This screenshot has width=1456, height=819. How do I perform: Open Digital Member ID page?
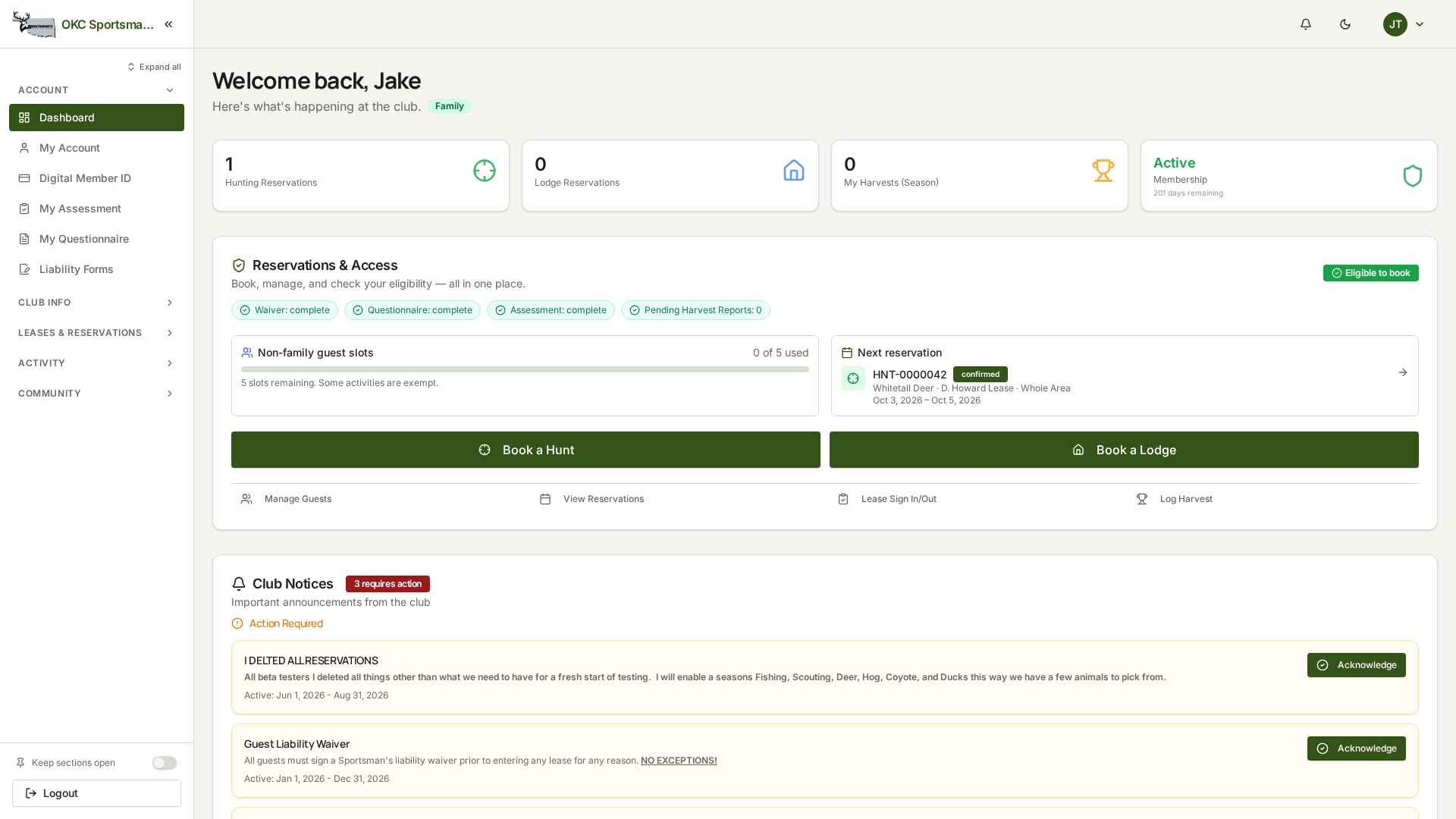(x=96, y=178)
